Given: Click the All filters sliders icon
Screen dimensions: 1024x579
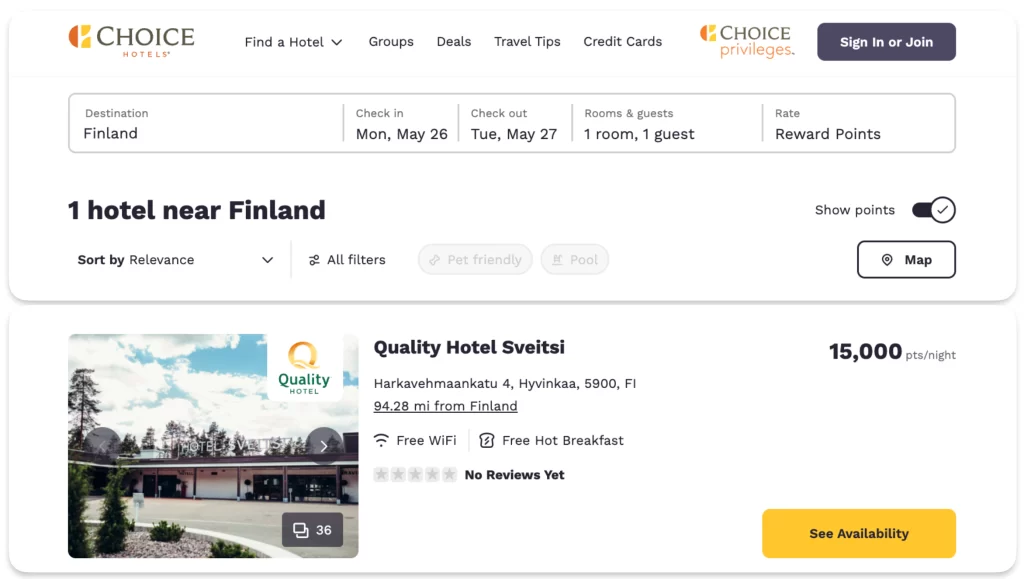Looking at the screenshot, I should pos(314,260).
